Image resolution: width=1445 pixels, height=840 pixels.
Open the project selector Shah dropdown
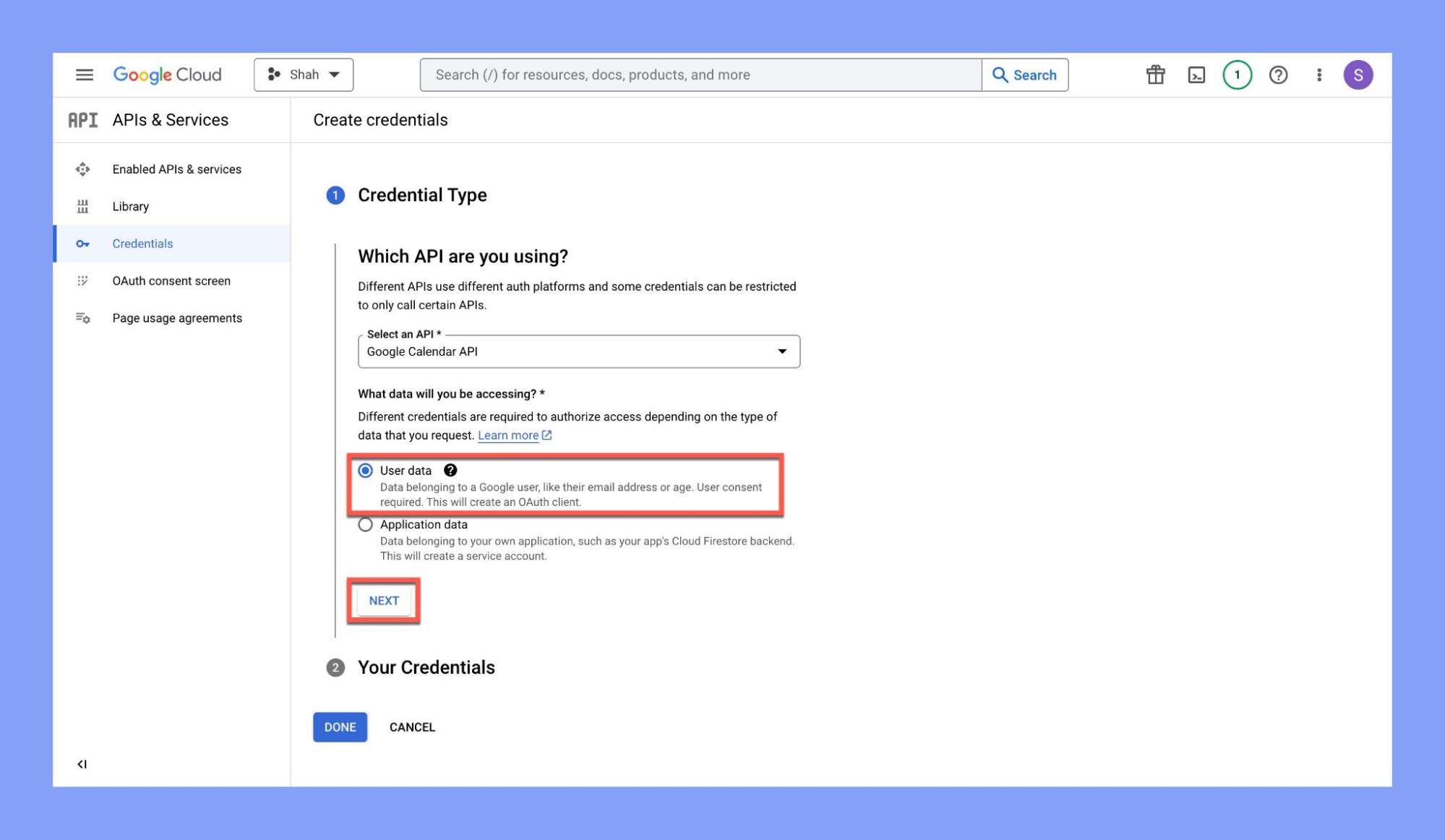coord(303,74)
